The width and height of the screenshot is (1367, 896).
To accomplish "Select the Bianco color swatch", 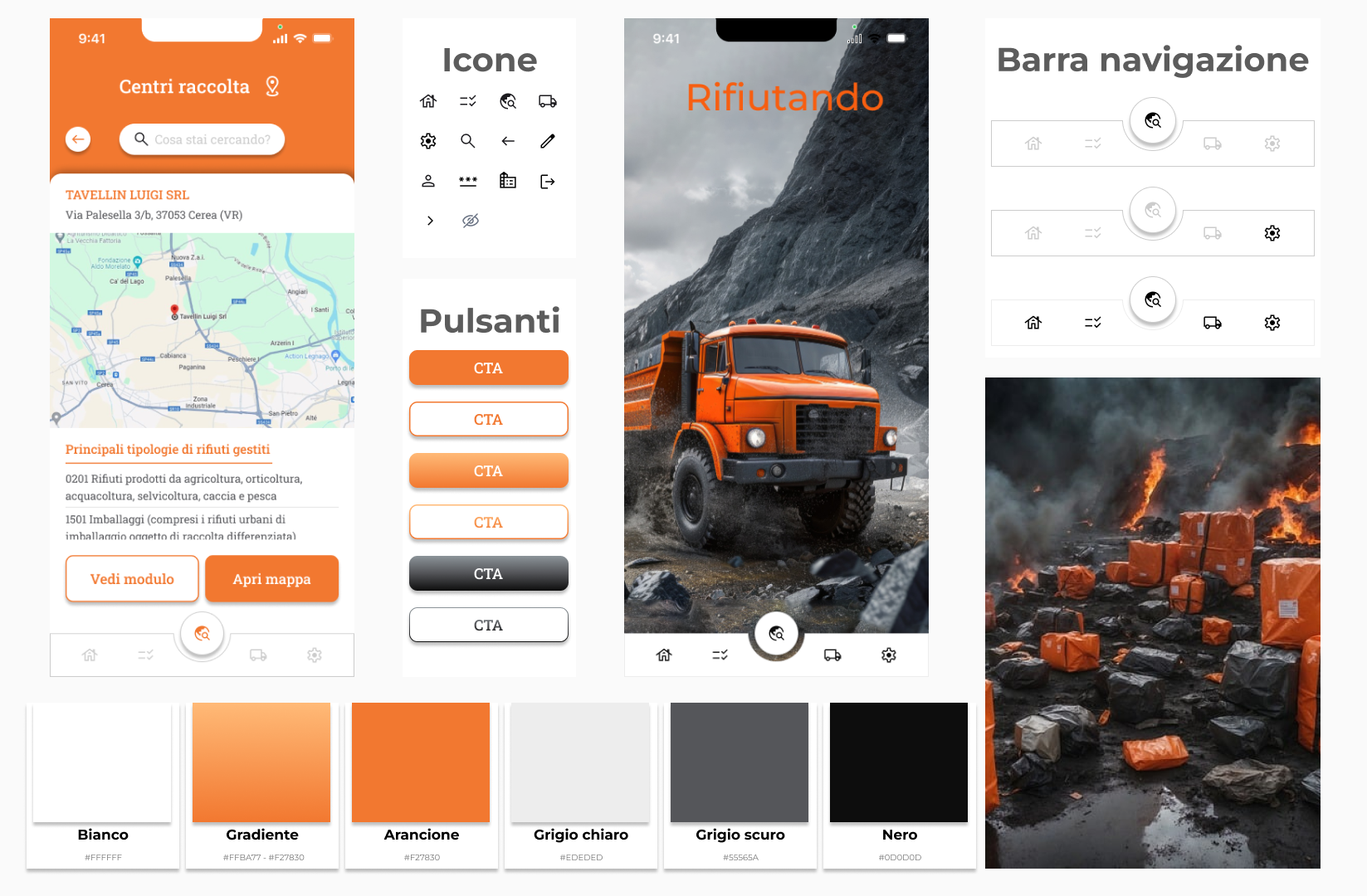I will click(x=102, y=762).
